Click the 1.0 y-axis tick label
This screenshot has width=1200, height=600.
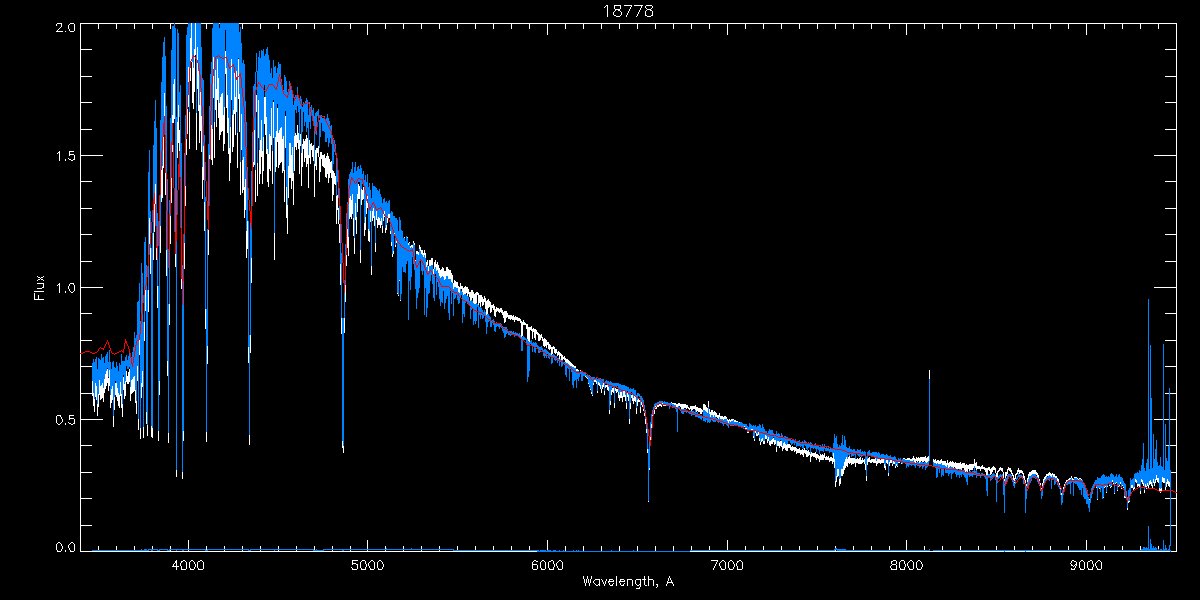click(65, 288)
